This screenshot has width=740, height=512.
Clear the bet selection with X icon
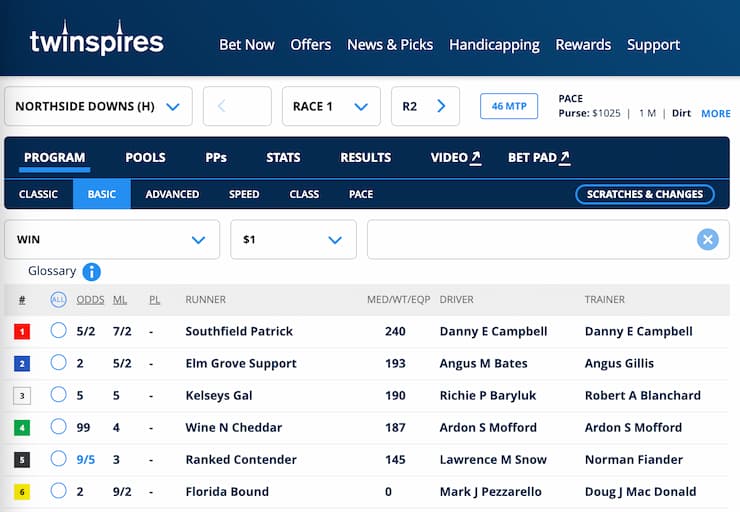707,239
